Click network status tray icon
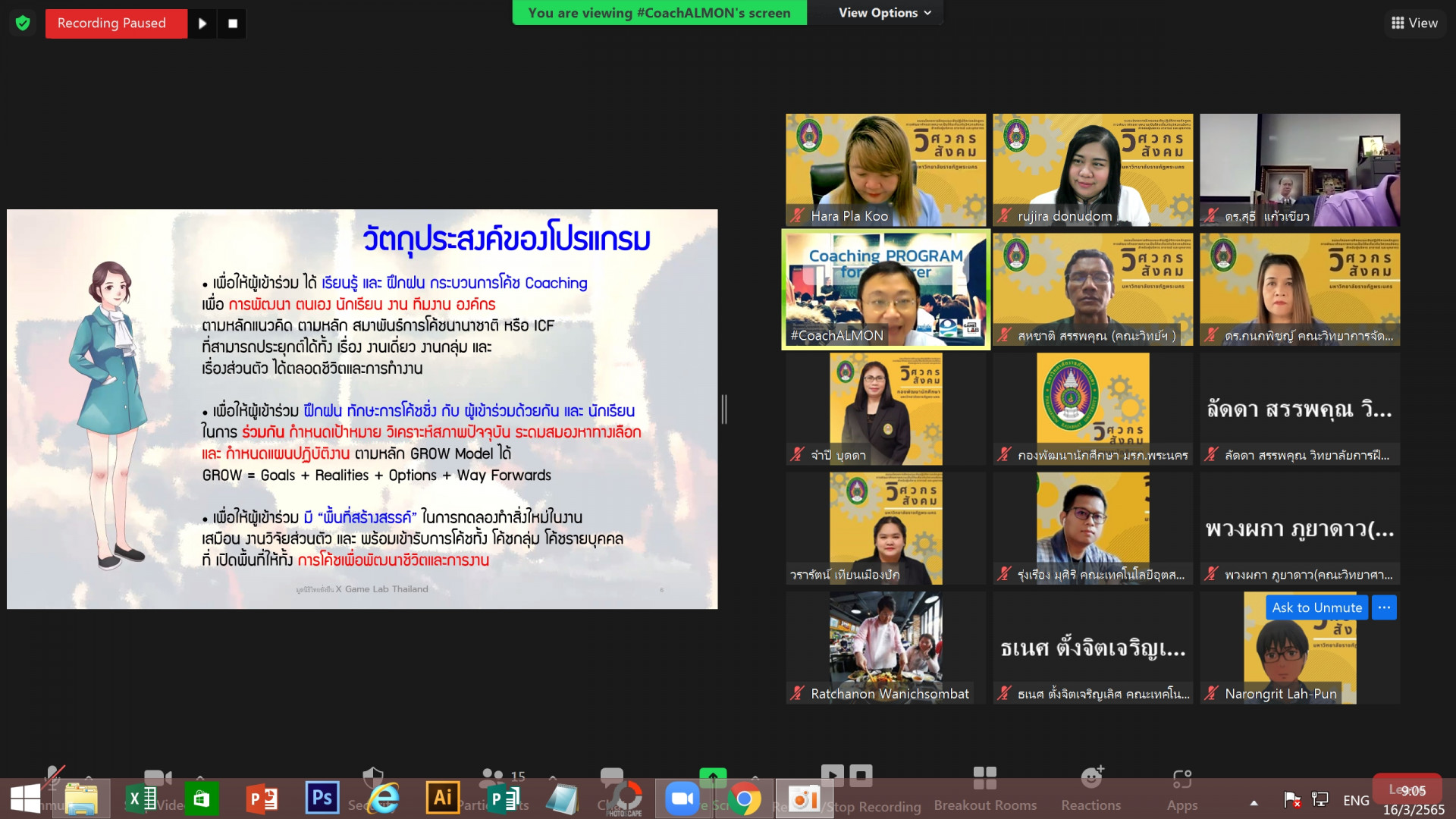This screenshot has height=819, width=1456. [x=1320, y=800]
